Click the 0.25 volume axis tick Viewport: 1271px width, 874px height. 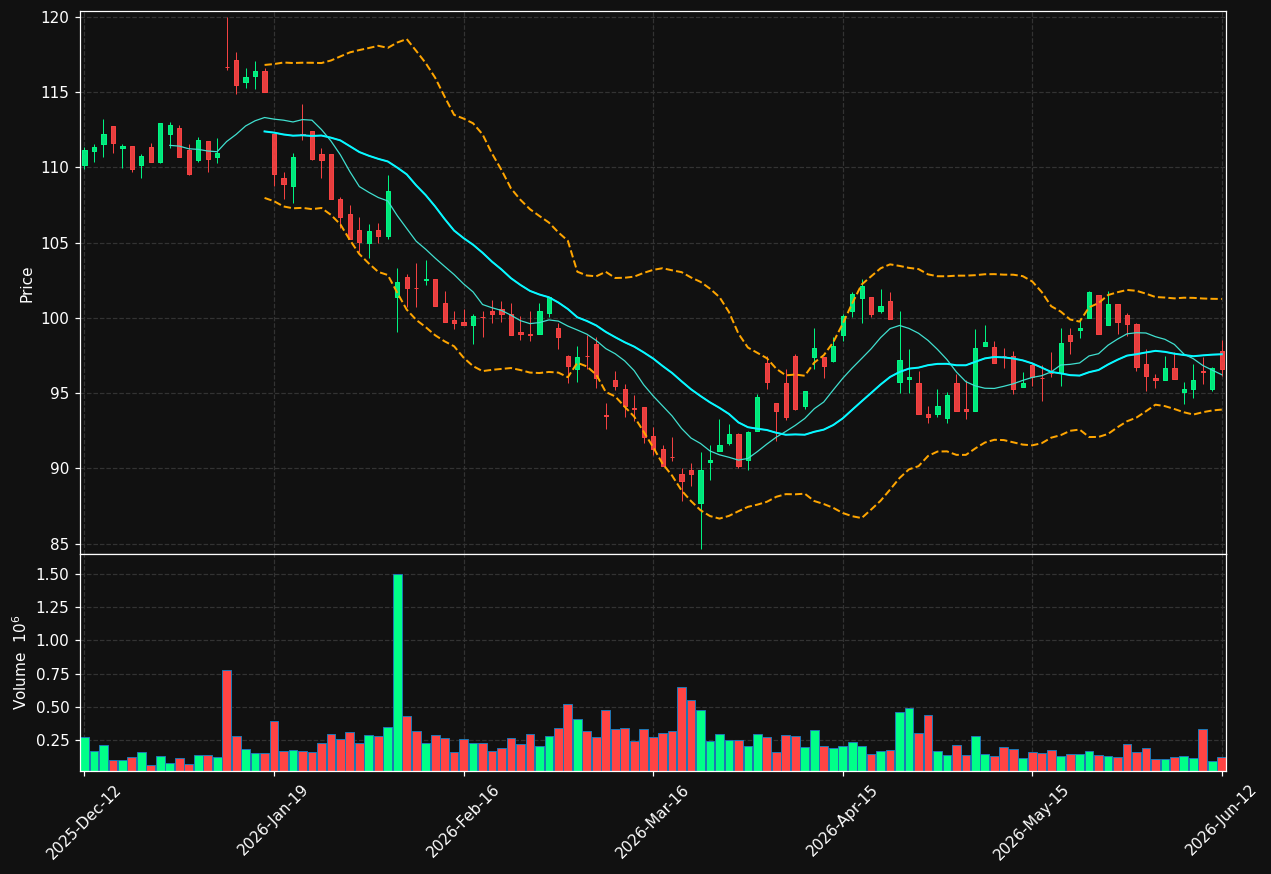click(x=53, y=740)
